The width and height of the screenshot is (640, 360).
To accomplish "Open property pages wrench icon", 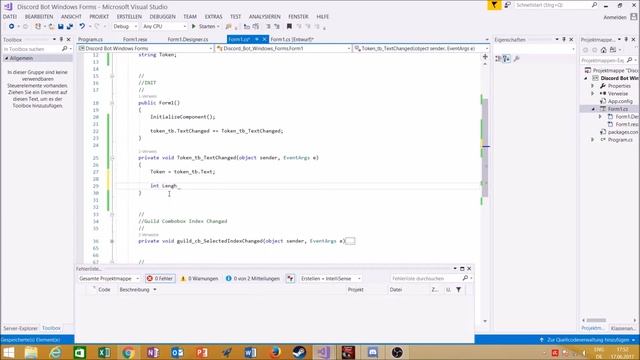I will point(517,59).
